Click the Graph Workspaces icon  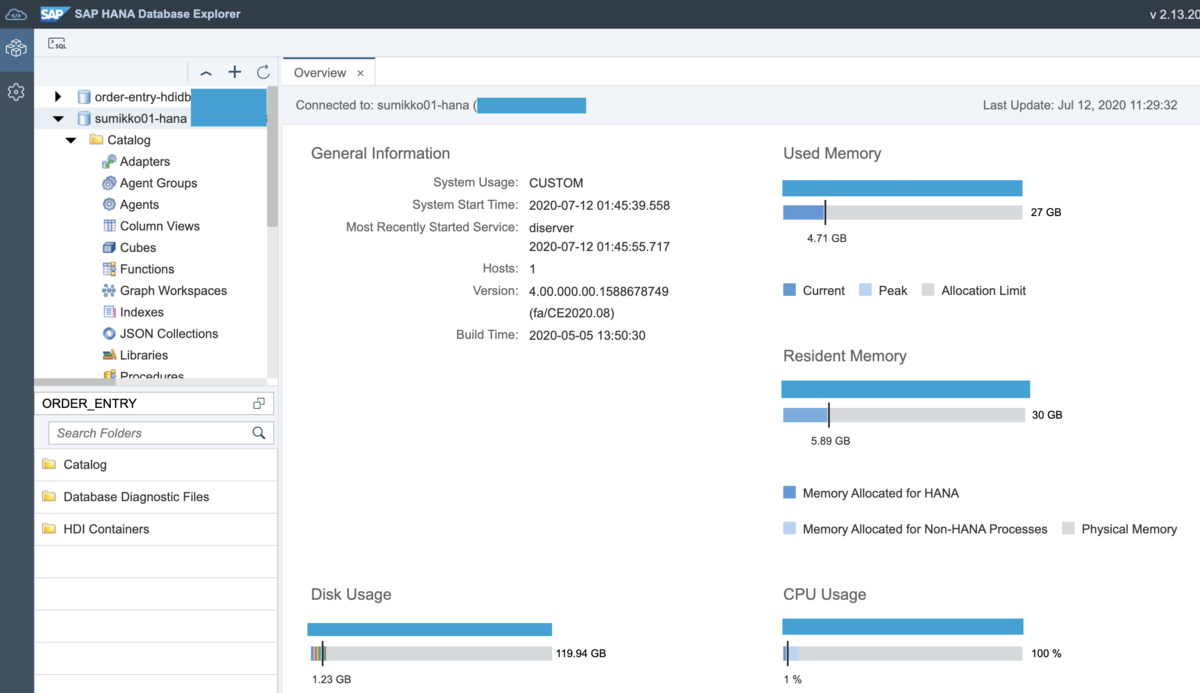click(x=109, y=290)
